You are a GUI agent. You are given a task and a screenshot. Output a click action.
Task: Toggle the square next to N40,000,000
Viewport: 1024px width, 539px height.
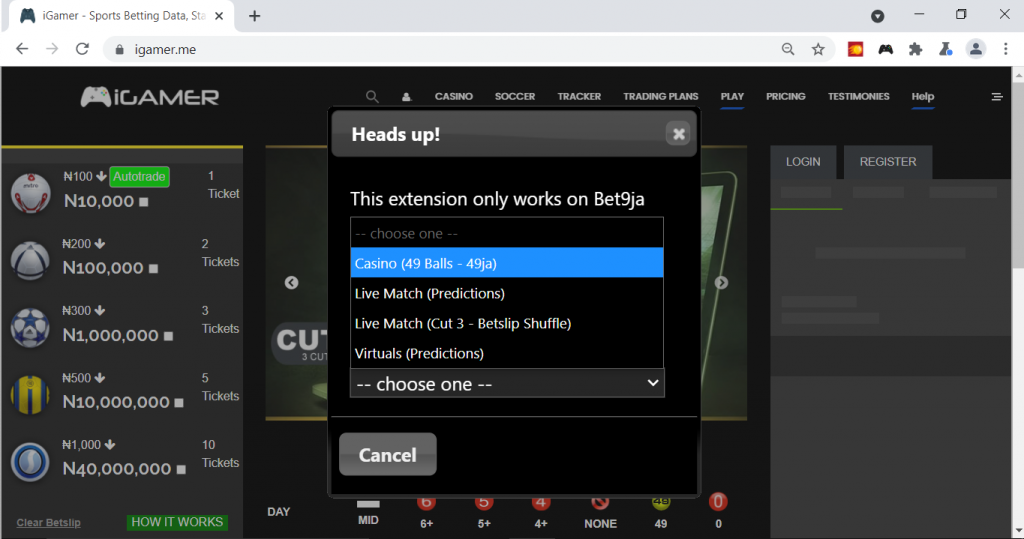click(x=182, y=469)
